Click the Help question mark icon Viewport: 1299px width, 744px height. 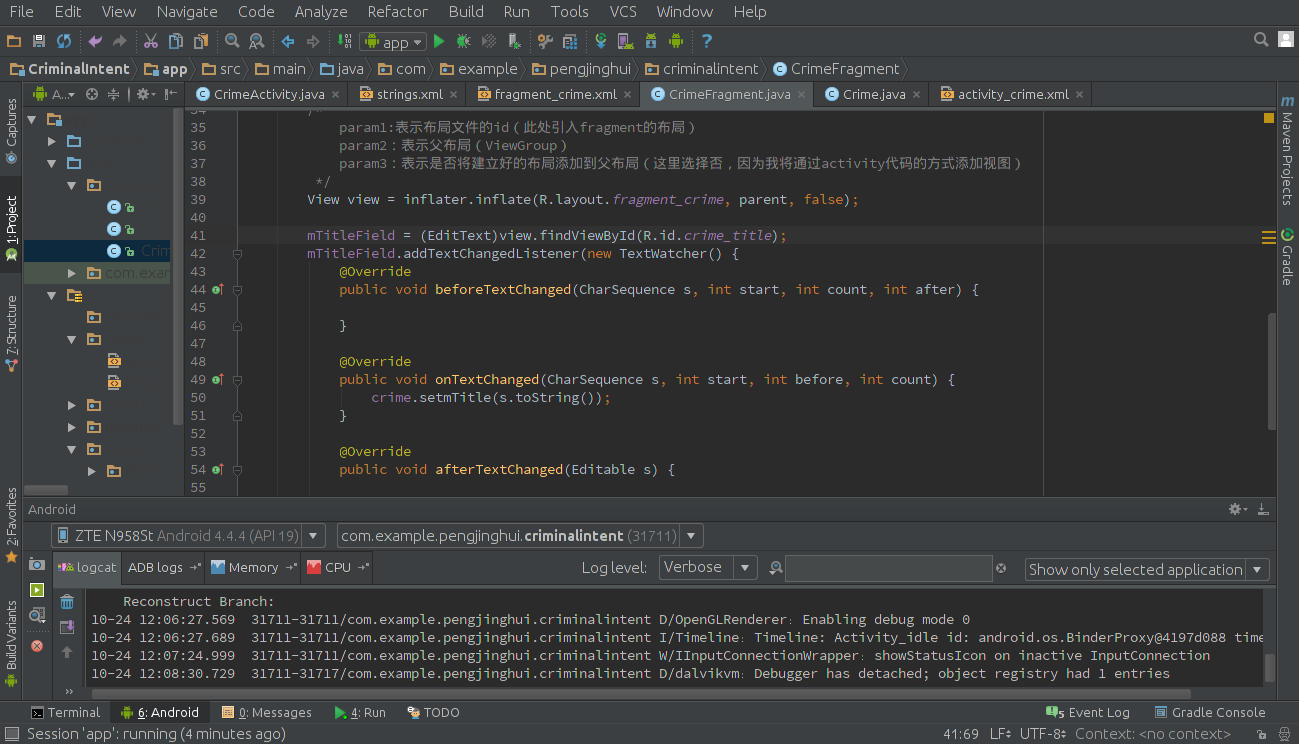tap(707, 41)
